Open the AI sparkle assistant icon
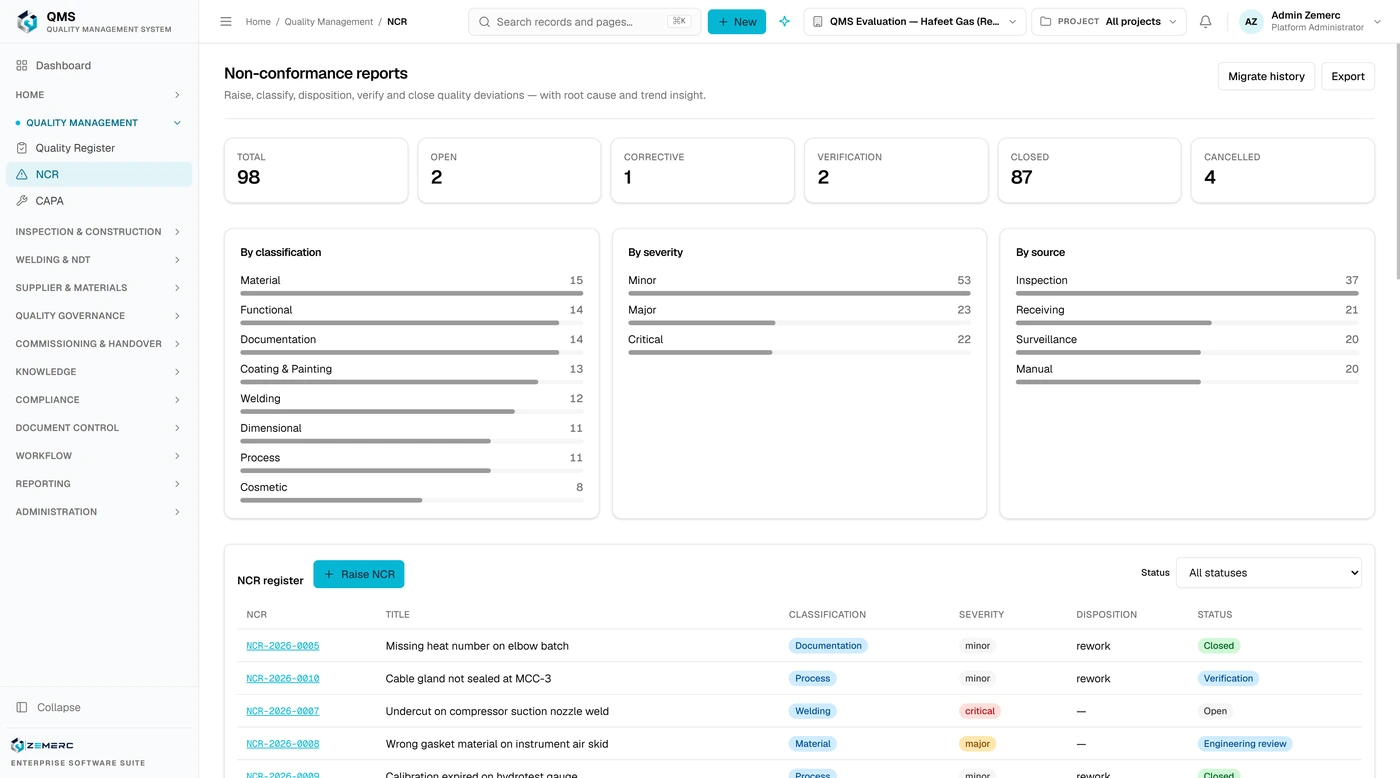 click(784, 22)
